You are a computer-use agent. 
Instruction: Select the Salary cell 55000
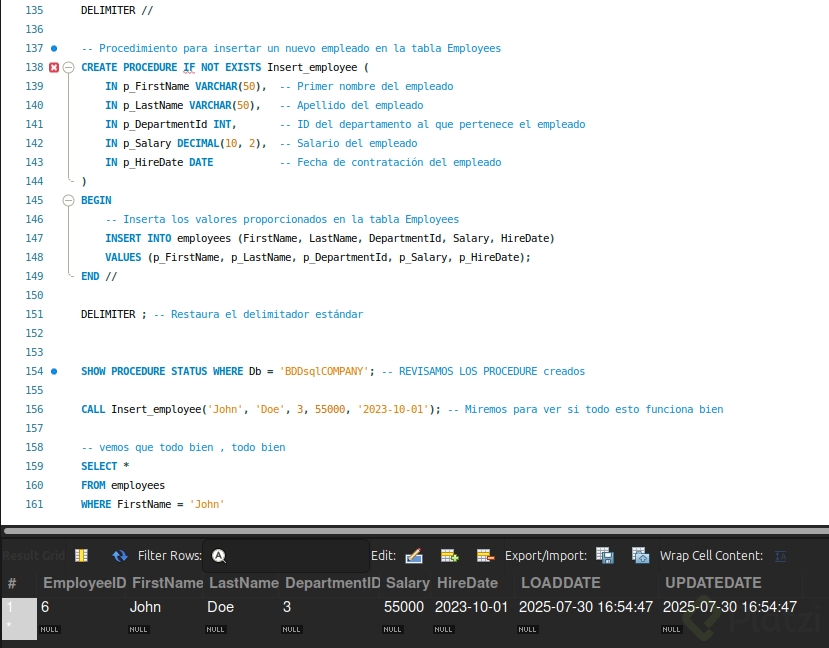pos(404,607)
